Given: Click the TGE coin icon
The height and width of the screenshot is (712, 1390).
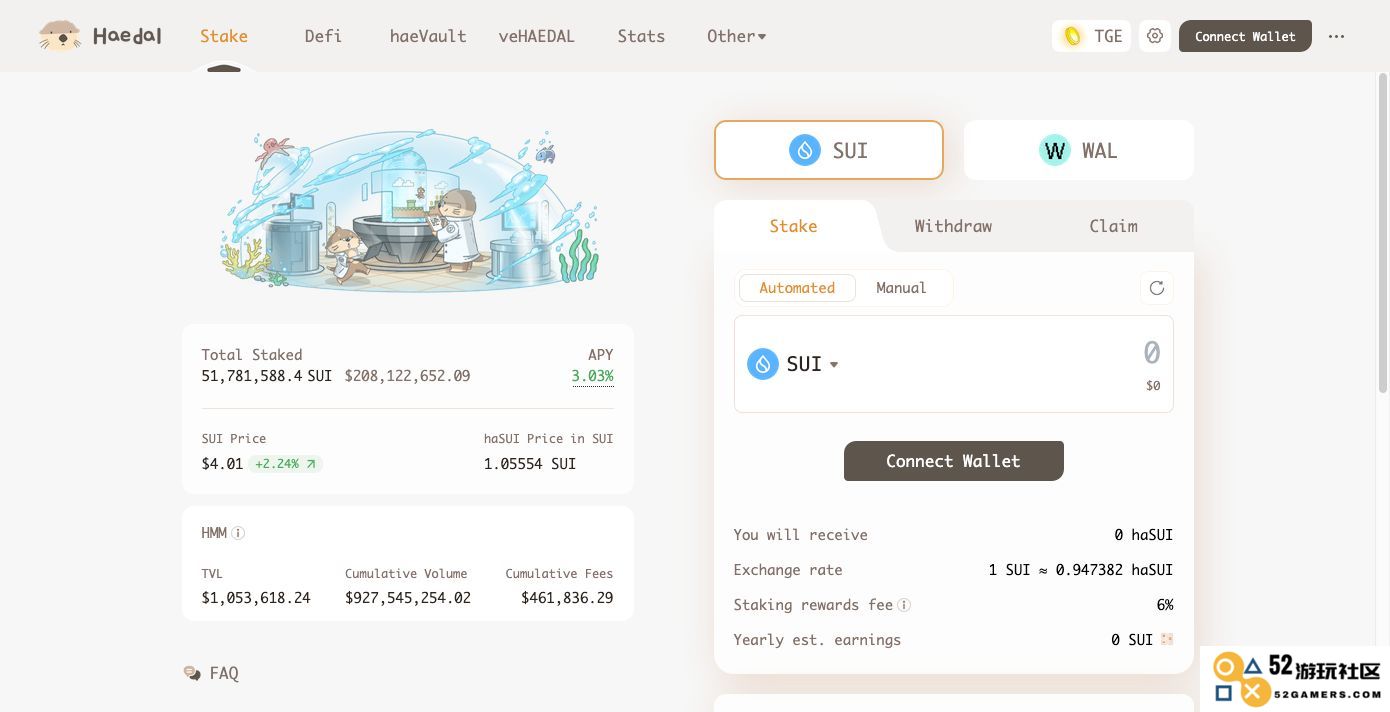Looking at the screenshot, I should click(1073, 36).
